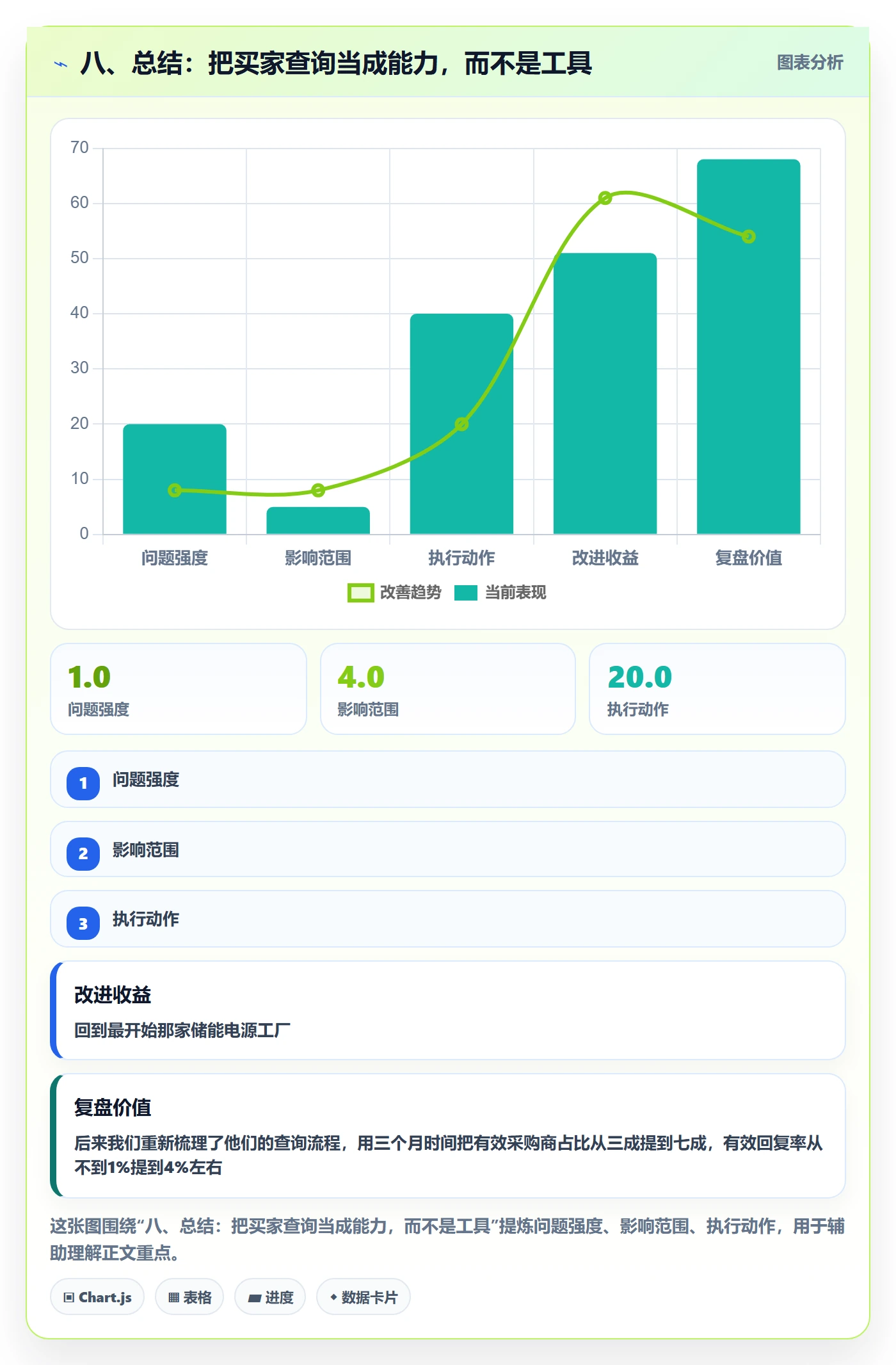The height and width of the screenshot is (1365, 896).
Task: Select the 影响范围 bar in chart
Action: tap(318, 521)
